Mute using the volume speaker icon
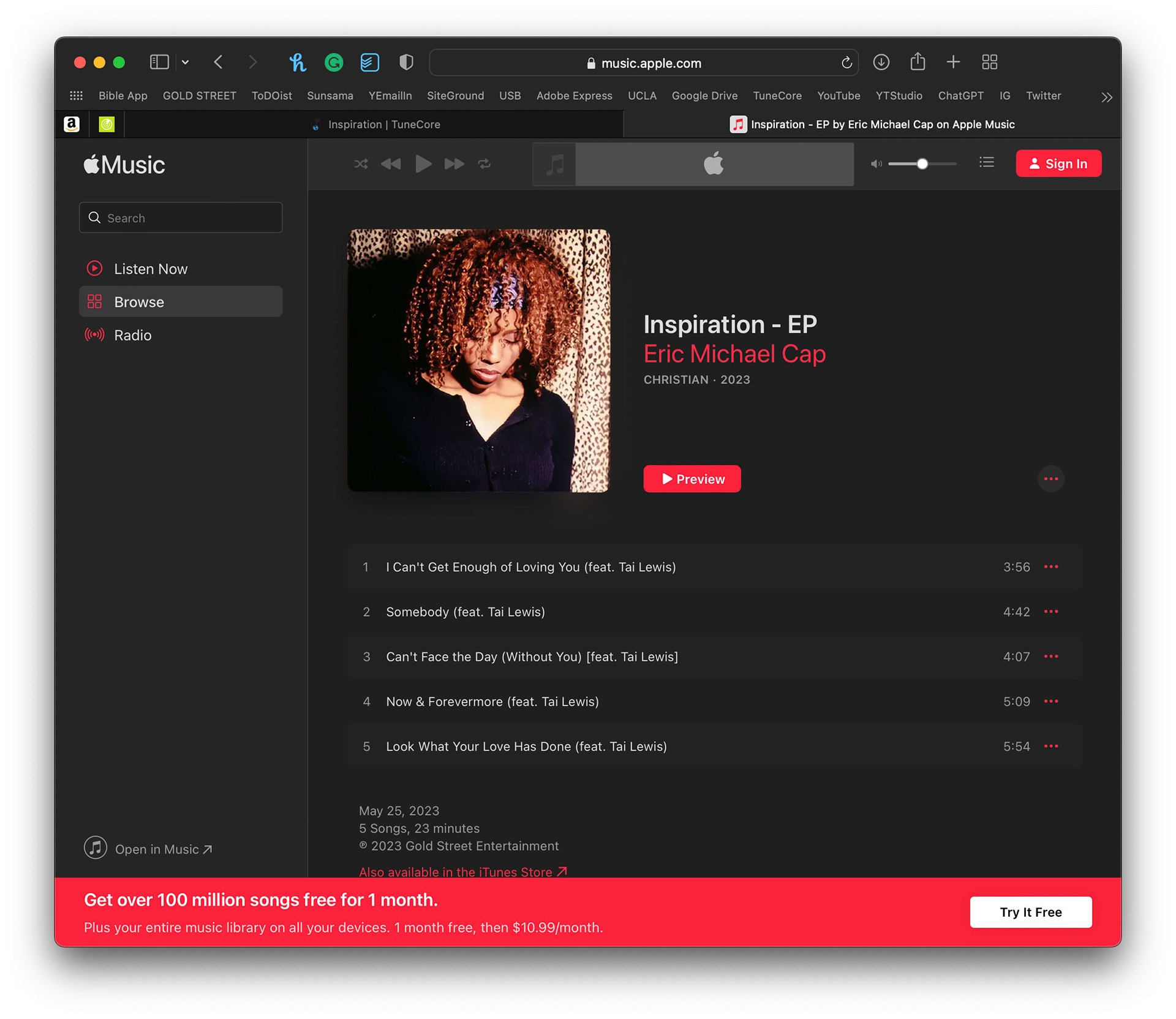Image resolution: width=1176 pixels, height=1019 pixels. (876, 164)
